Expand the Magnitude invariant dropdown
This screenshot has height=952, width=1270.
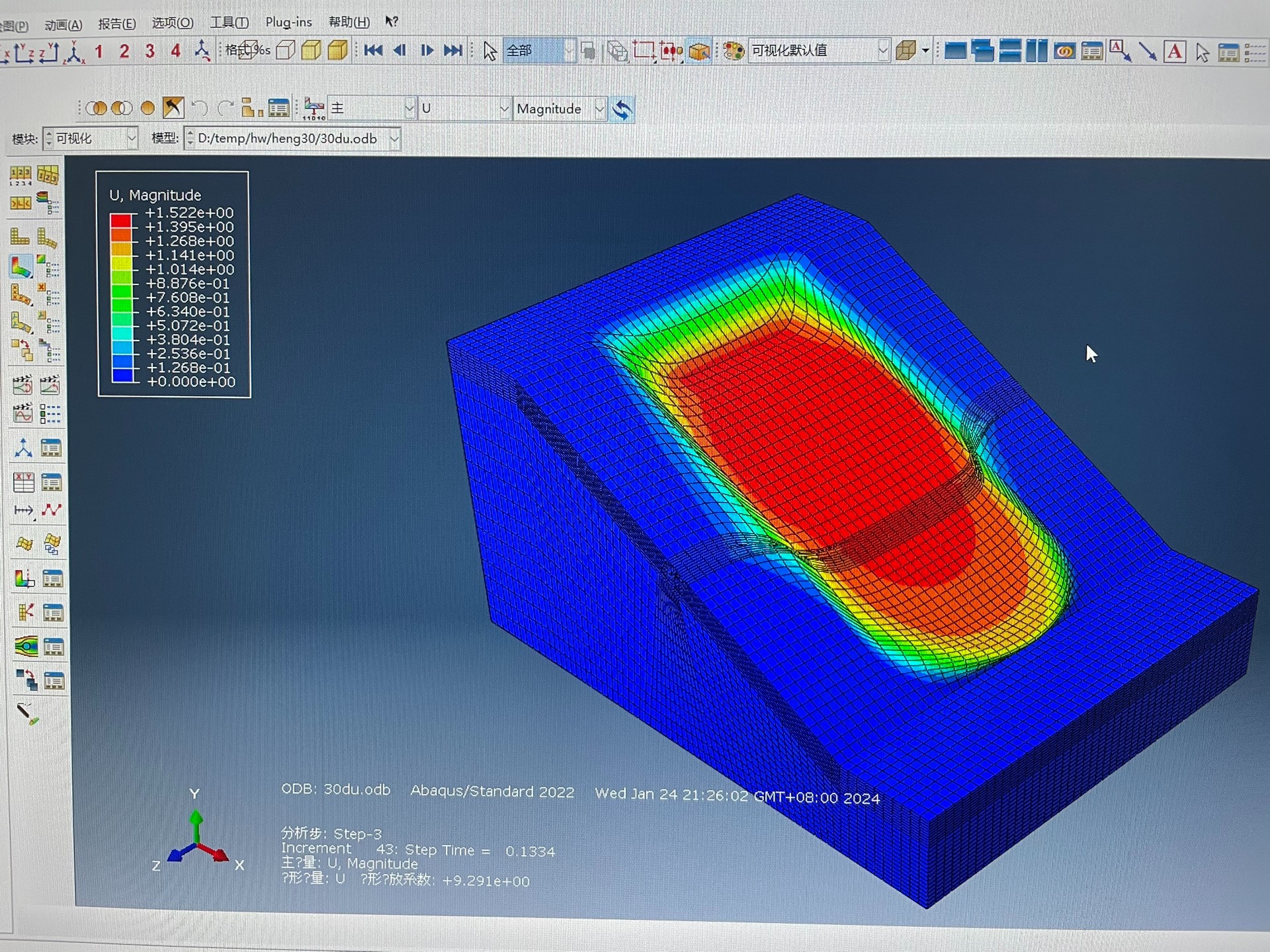pyautogui.click(x=599, y=109)
